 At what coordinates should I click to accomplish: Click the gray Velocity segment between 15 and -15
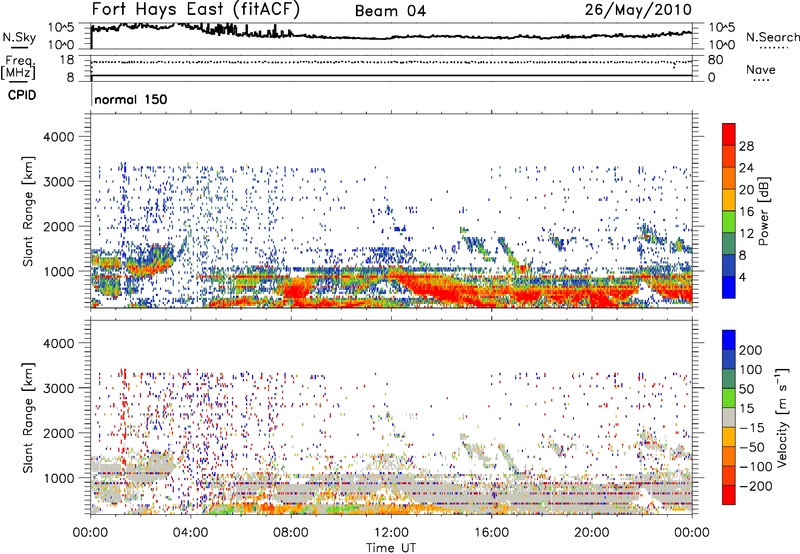[729, 417]
